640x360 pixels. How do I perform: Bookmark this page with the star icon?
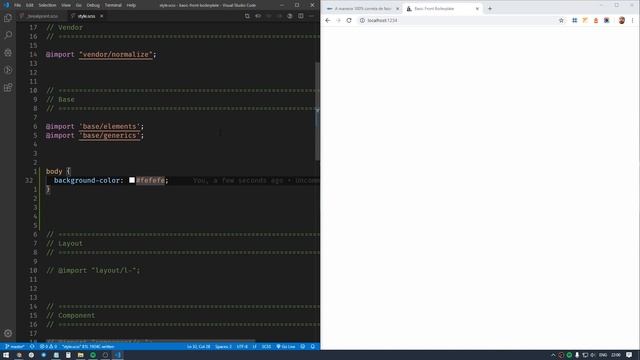(561, 20)
